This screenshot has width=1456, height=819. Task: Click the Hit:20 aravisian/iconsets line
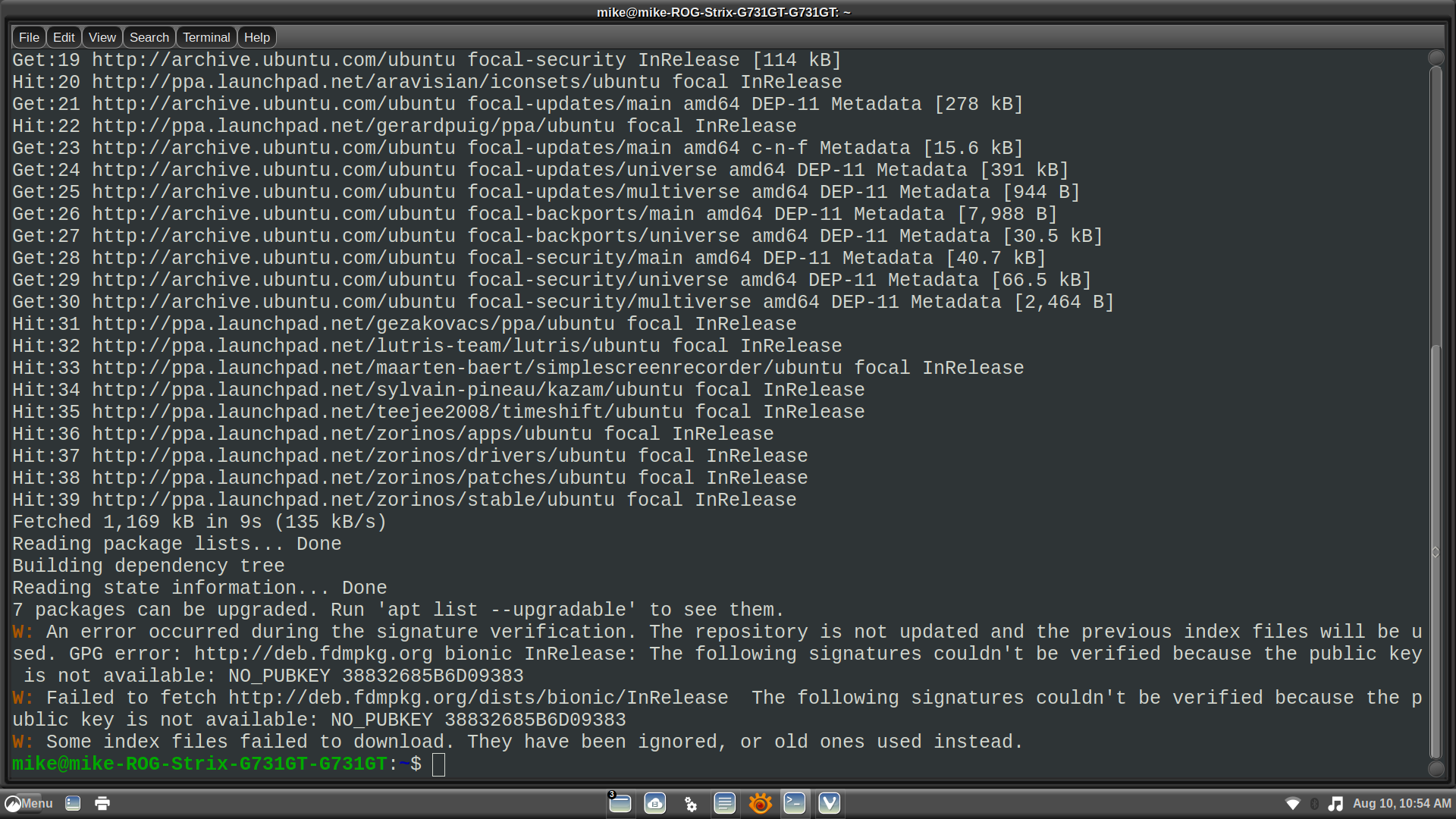point(427,82)
